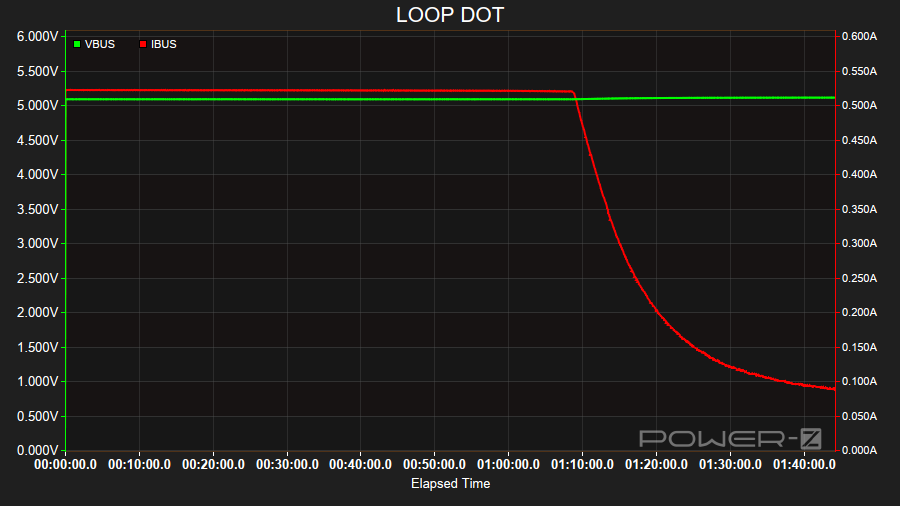900x506 pixels.
Task: Click the 01:40:00.0 time axis label
Action: 803,465
